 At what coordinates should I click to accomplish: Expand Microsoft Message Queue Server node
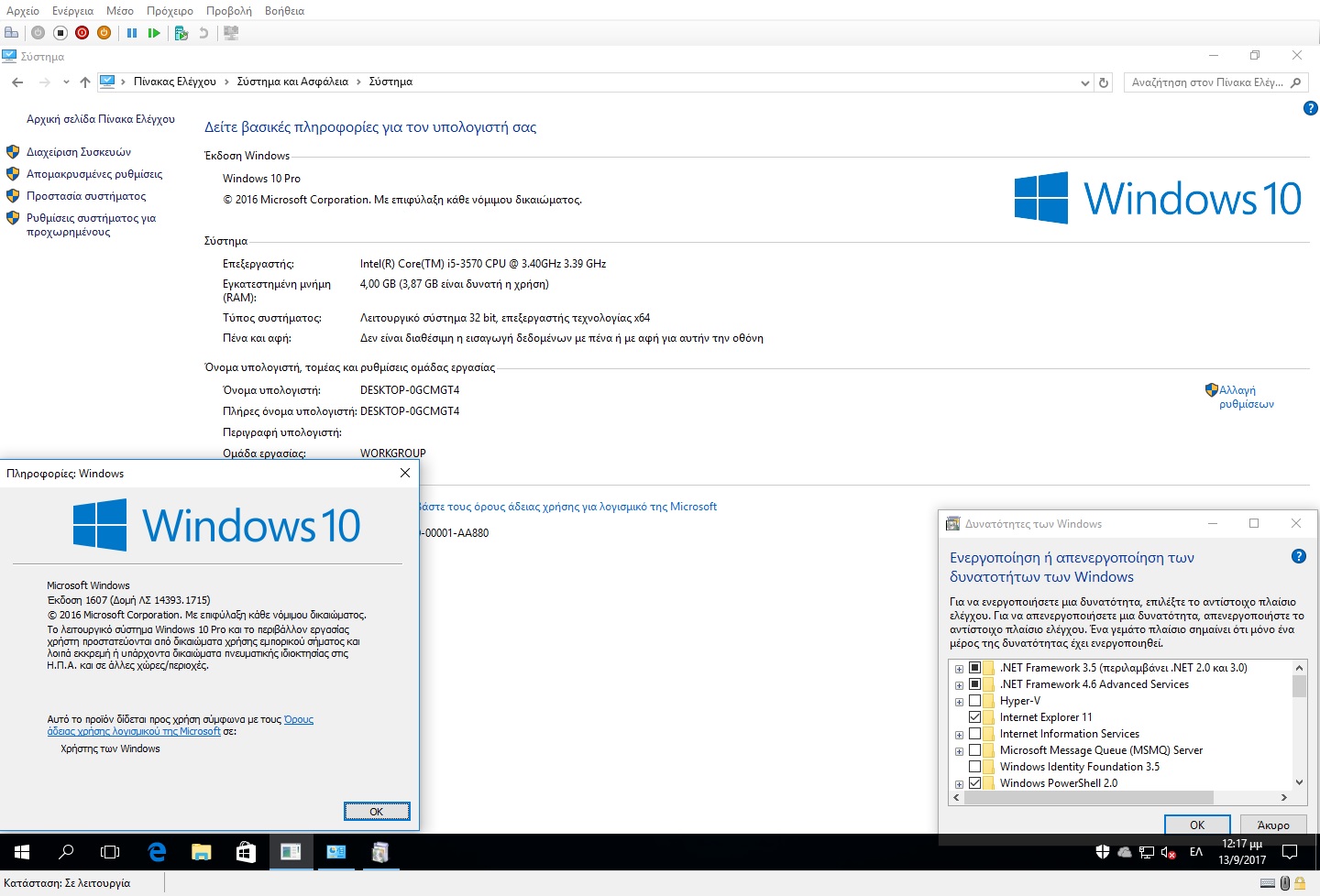click(x=959, y=751)
